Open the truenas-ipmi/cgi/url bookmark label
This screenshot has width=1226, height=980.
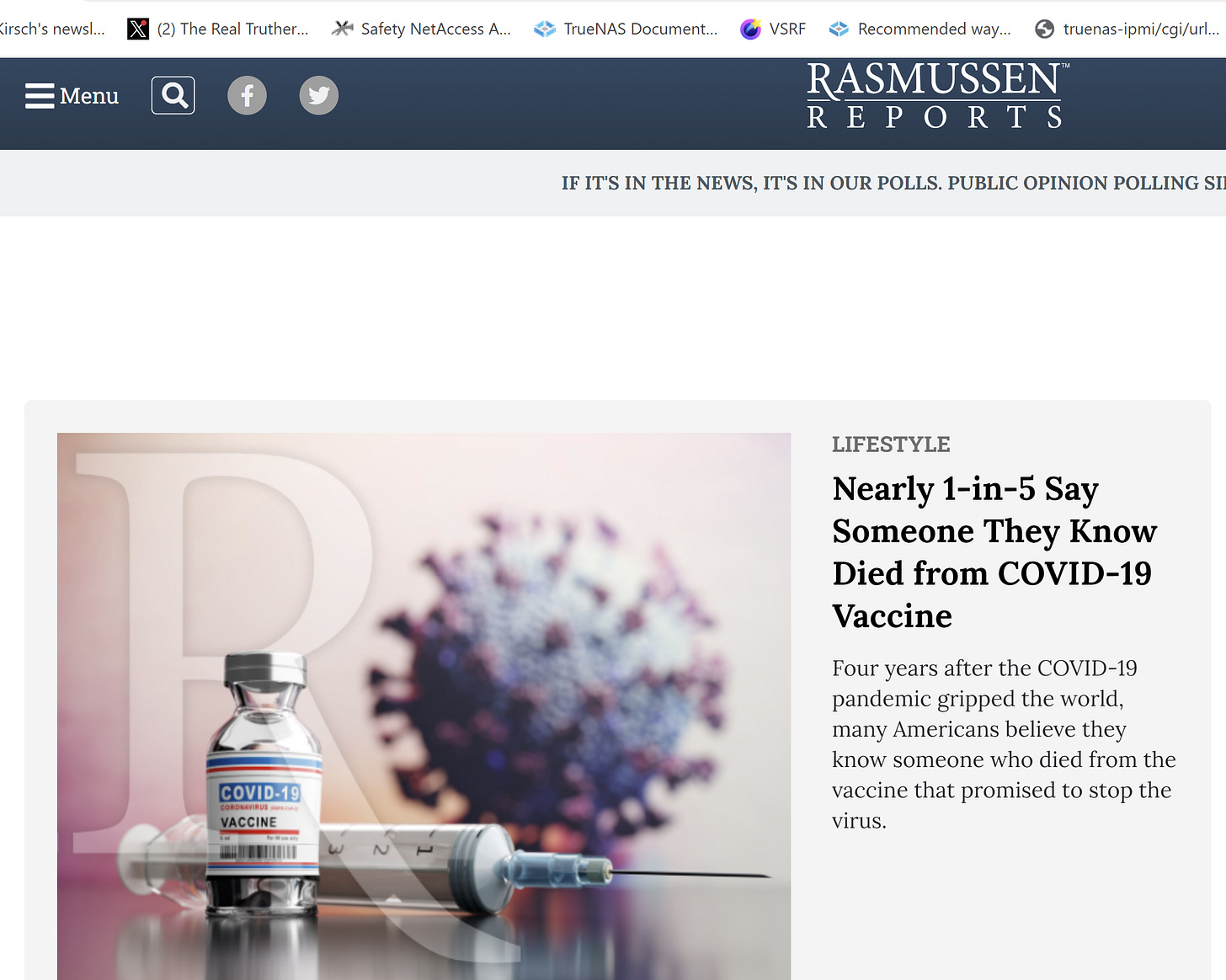pyautogui.click(x=1141, y=29)
